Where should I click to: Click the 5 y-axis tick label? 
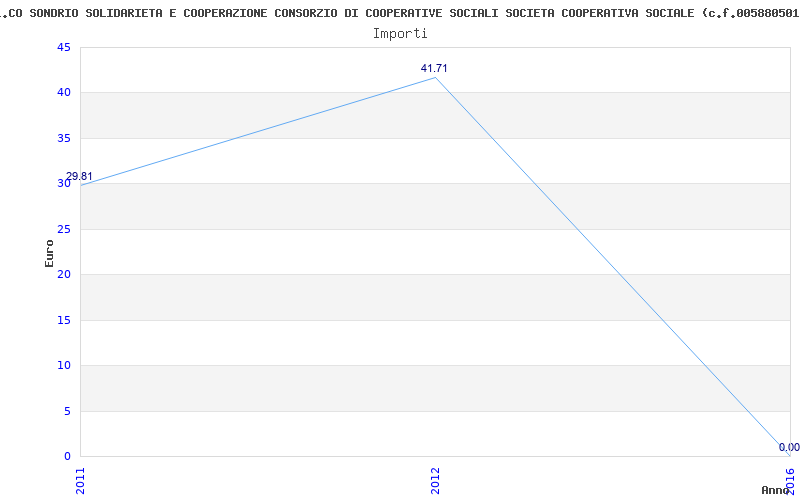tap(67, 411)
